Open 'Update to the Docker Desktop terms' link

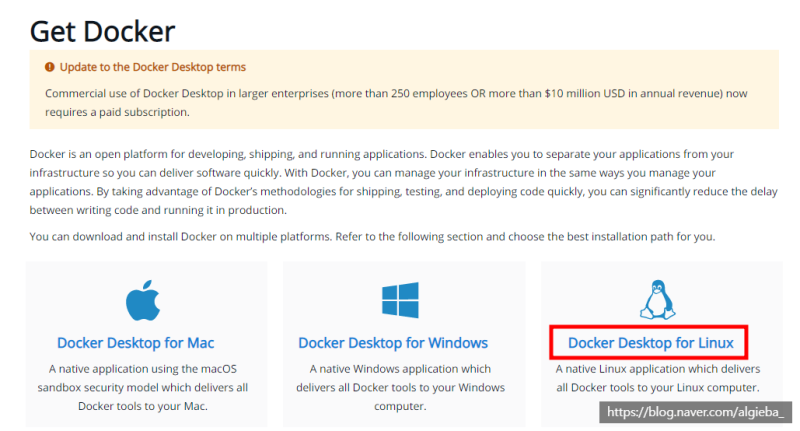tap(153, 67)
